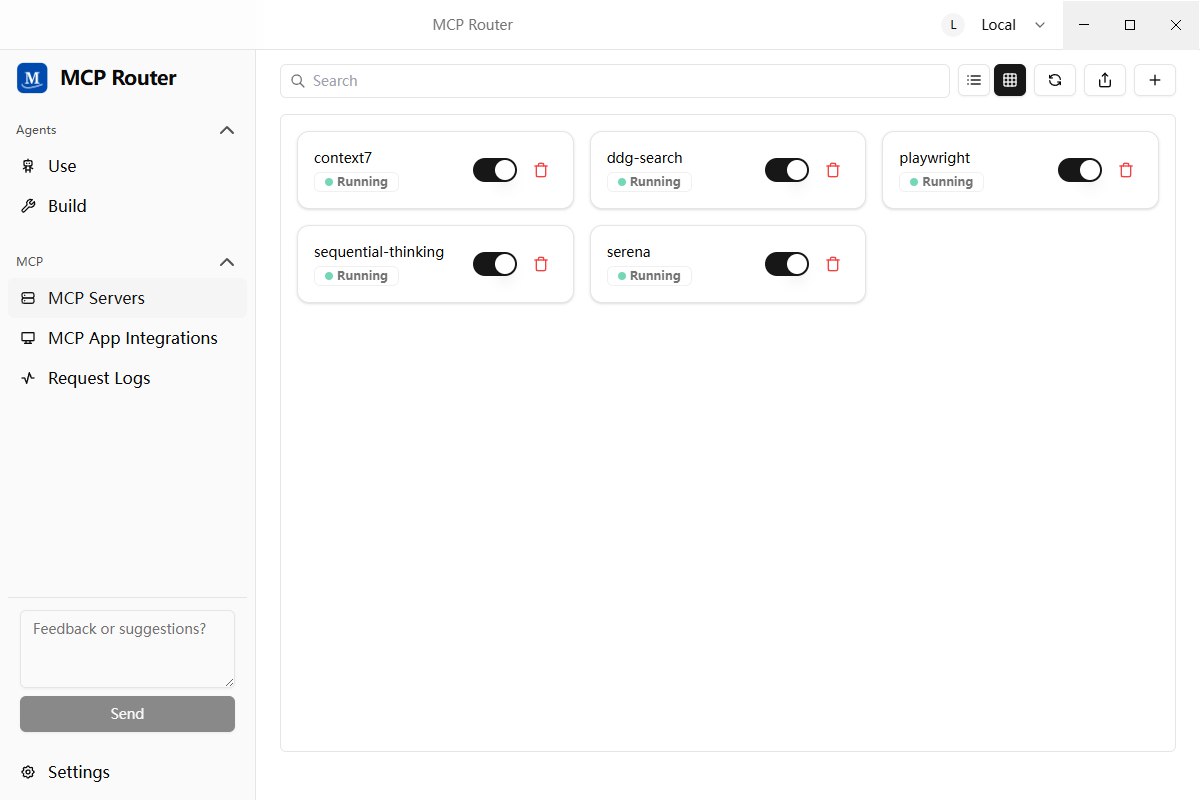
Task: Open MCP App Integrations page
Action: pyautogui.click(x=132, y=338)
